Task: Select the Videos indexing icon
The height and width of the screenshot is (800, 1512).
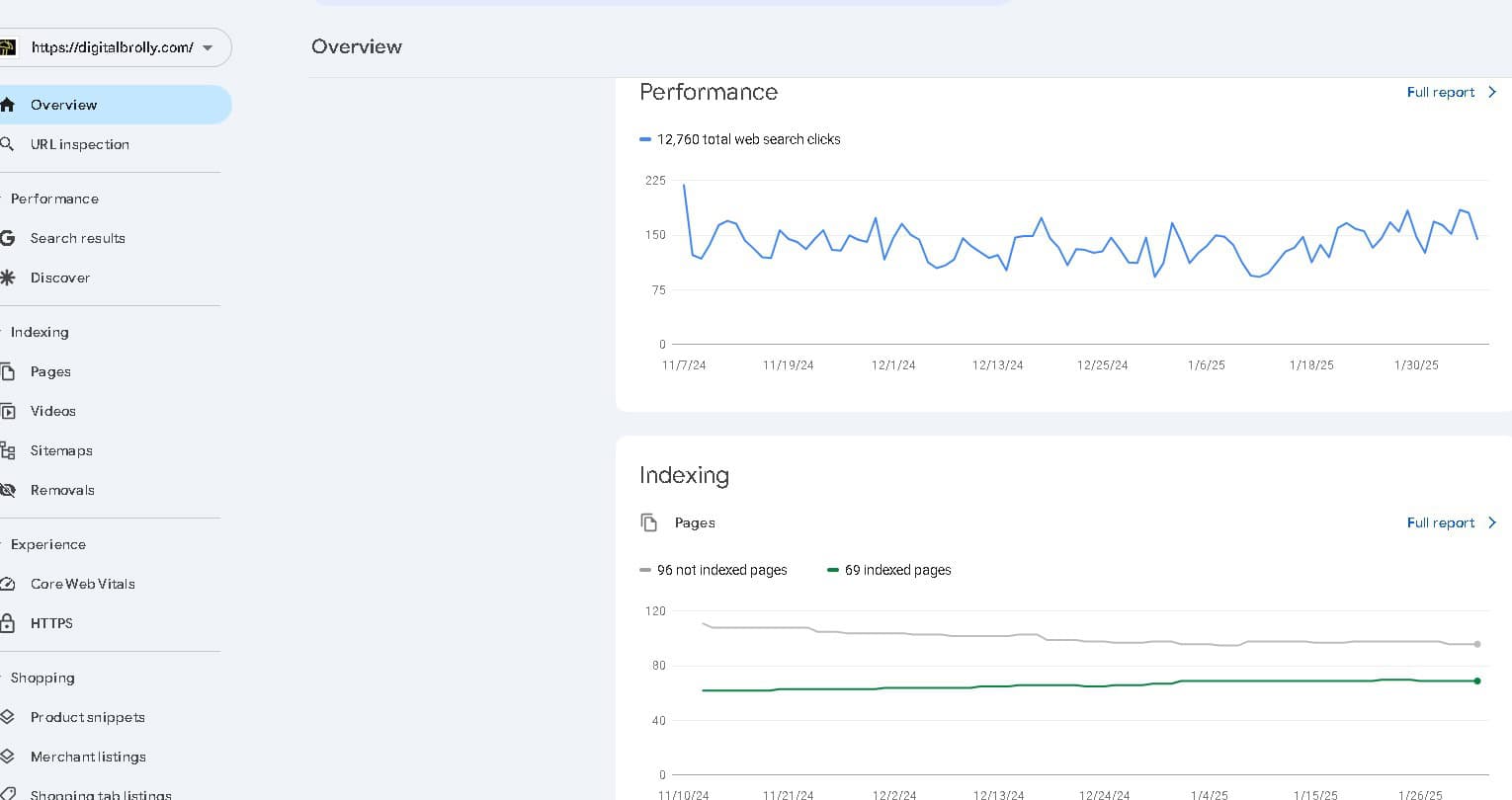Action: (x=8, y=411)
